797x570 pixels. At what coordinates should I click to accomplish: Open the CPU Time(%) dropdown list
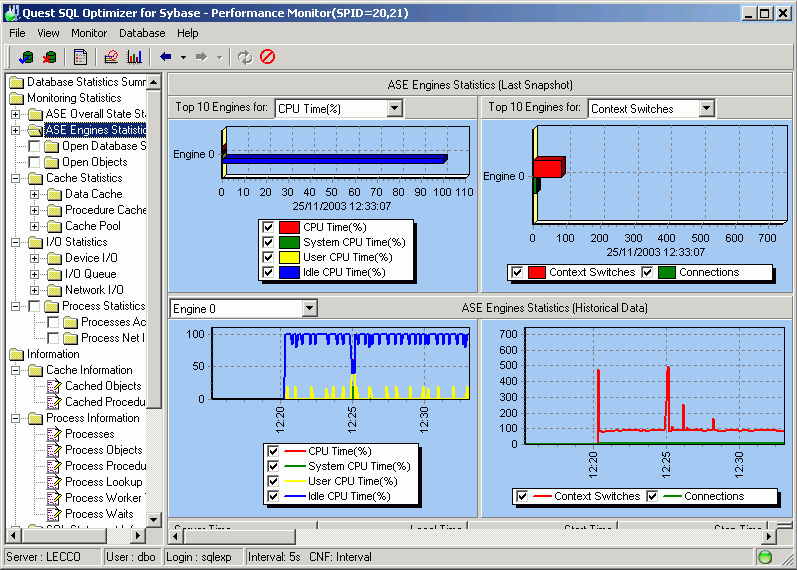click(x=394, y=108)
